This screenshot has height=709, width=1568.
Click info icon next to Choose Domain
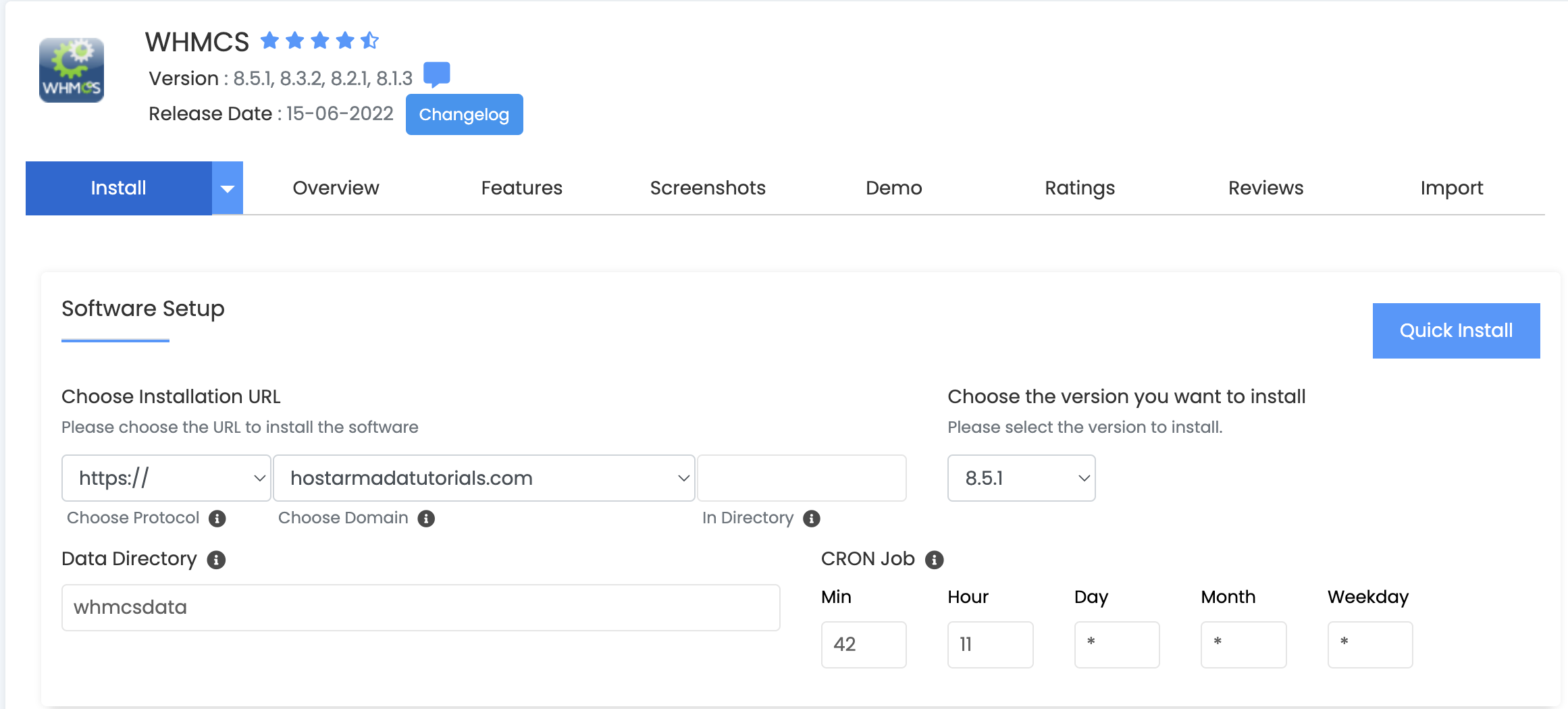(x=426, y=519)
